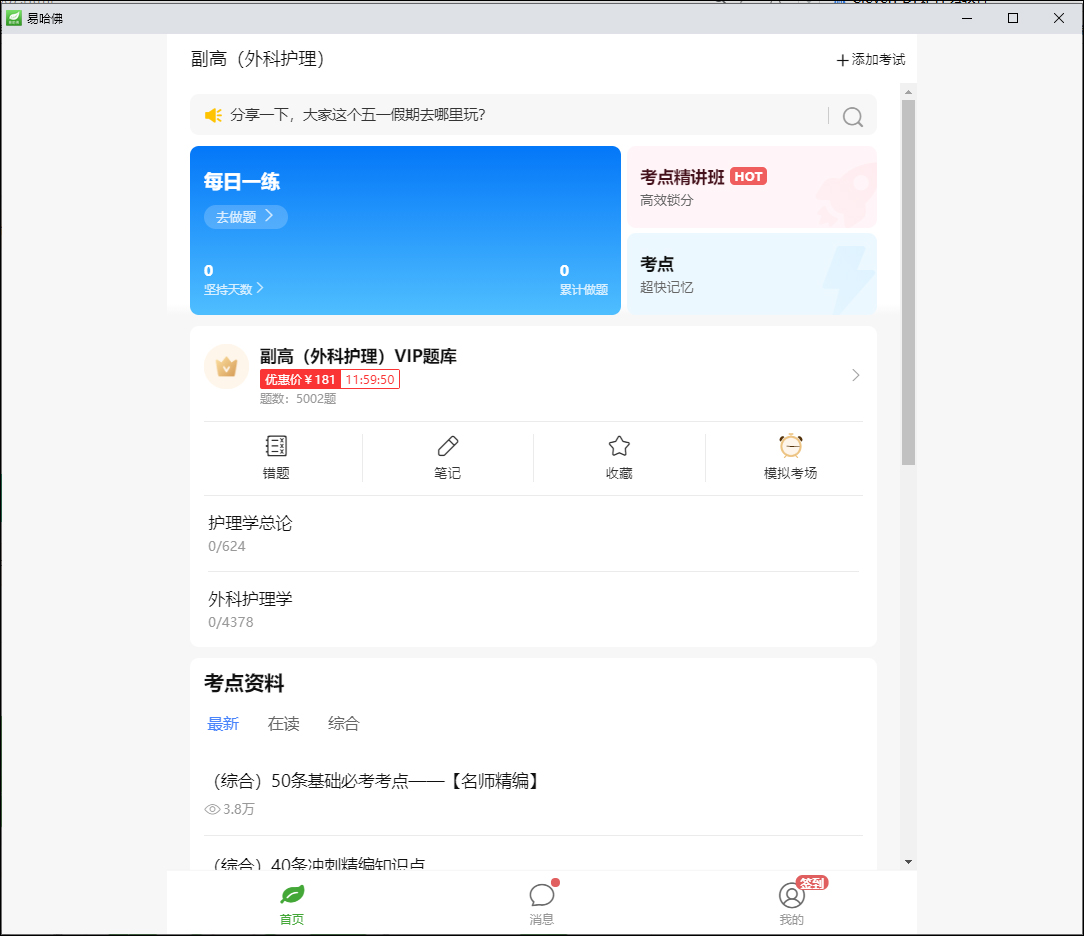Click the 消息 chat bubble icon
1084x936 pixels.
point(541,895)
